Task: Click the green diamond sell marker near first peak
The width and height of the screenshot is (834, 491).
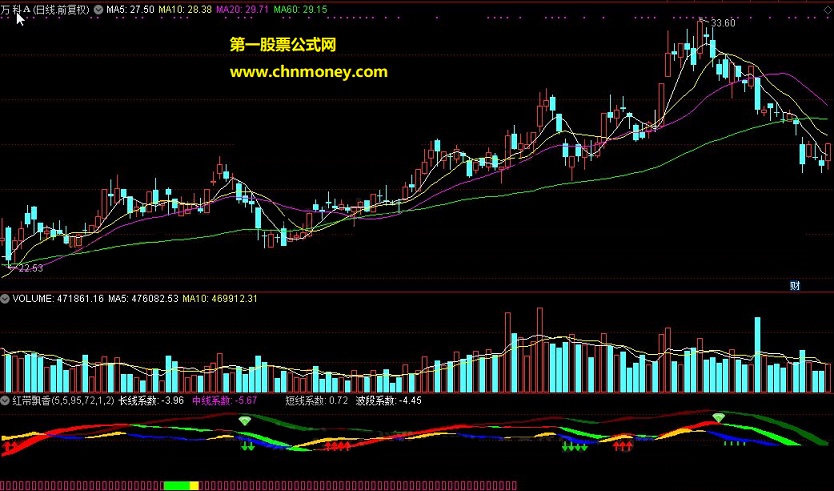Action: click(245, 421)
